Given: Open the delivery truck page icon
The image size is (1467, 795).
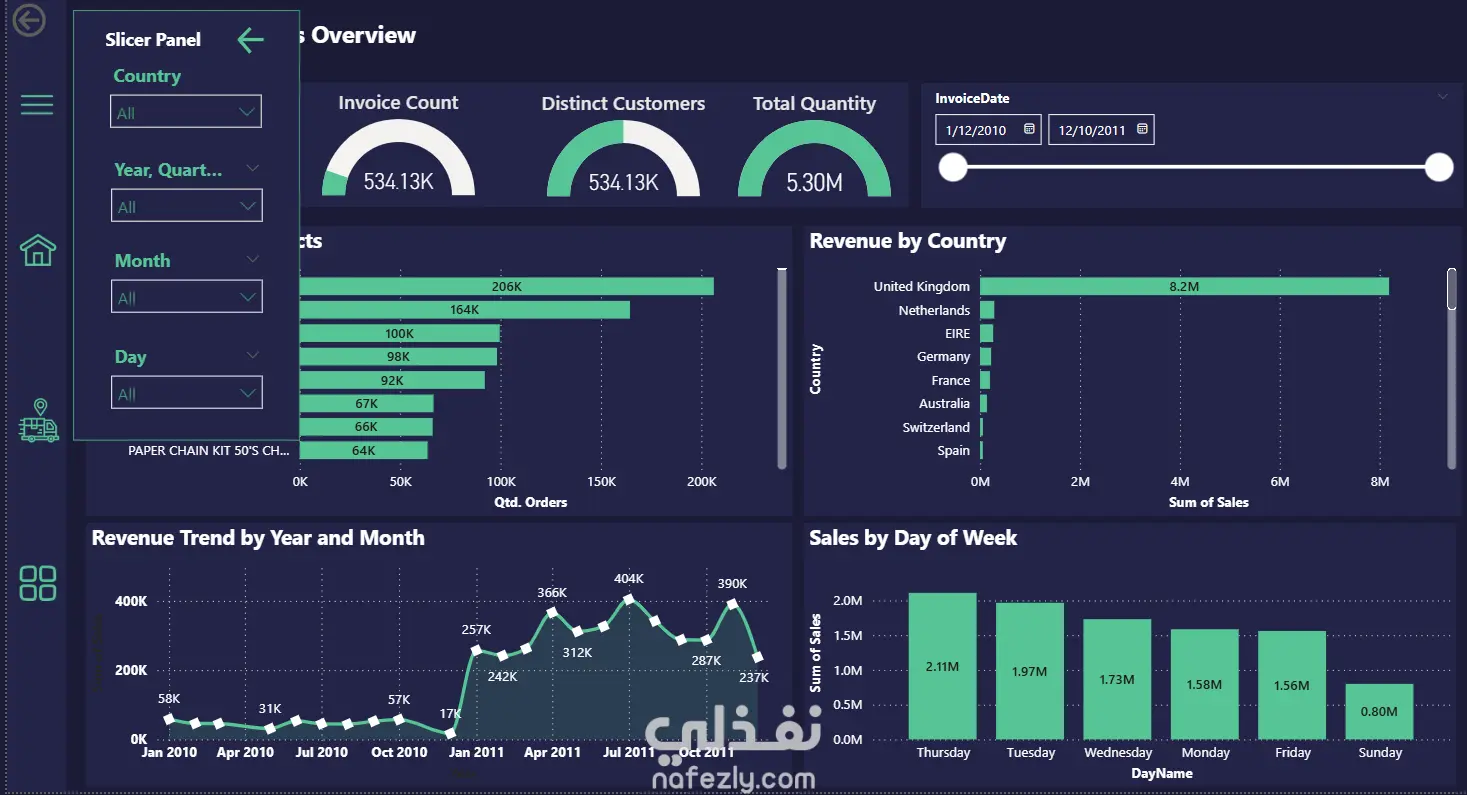Looking at the screenshot, I should click(39, 421).
